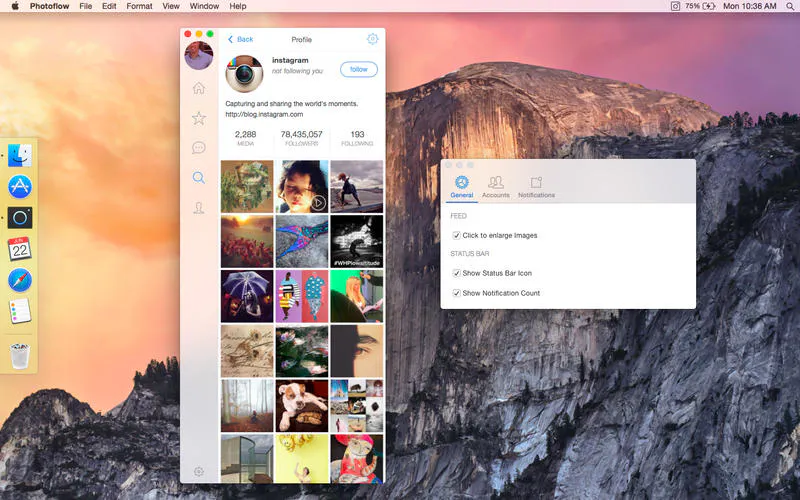Image resolution: width=800 pixels, height=500 pixels.
Task: Open Reminders from the Dock
Action: tap(20, 311)
